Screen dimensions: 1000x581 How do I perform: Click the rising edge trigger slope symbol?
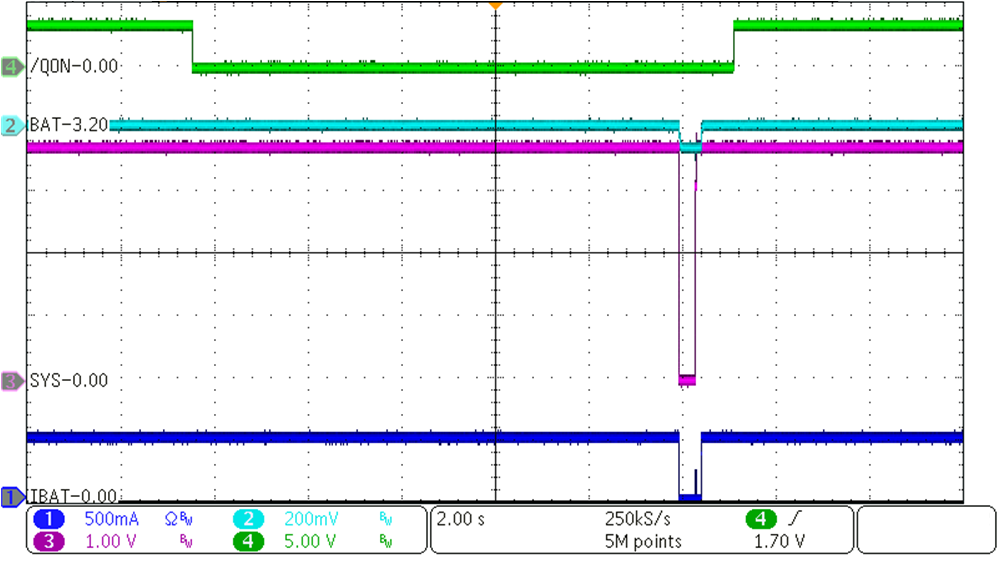[x=795, y=520]
